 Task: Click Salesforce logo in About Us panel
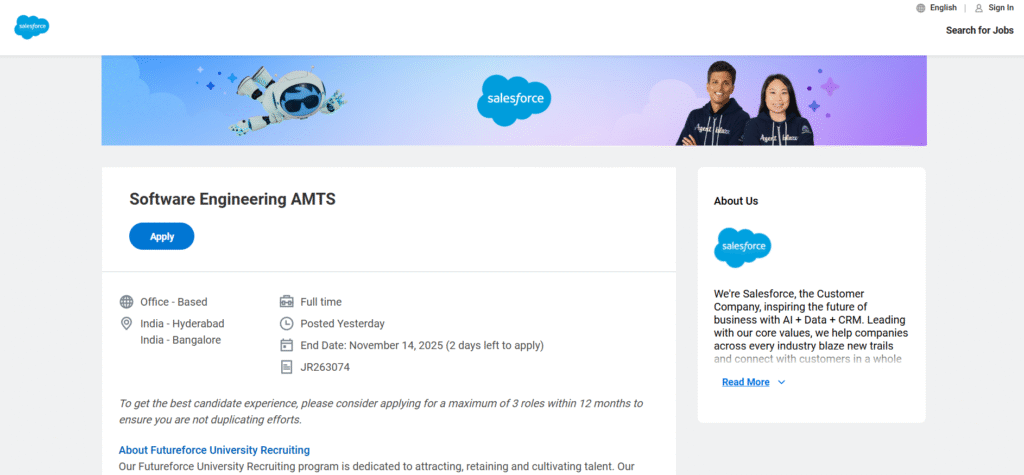tap(742, 247)
